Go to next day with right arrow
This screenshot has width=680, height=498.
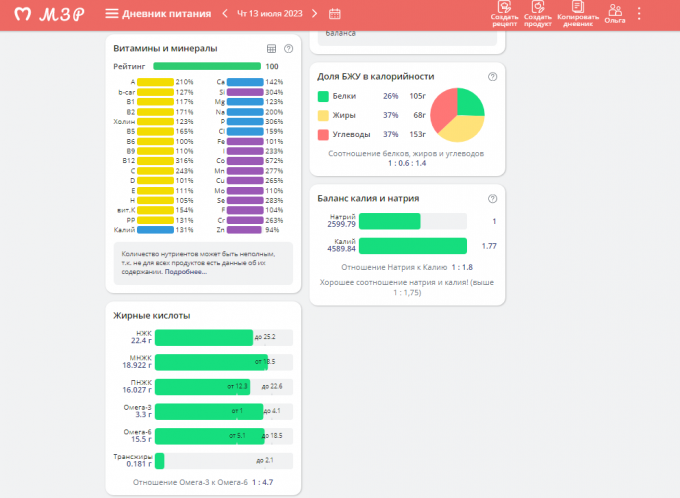315,14
